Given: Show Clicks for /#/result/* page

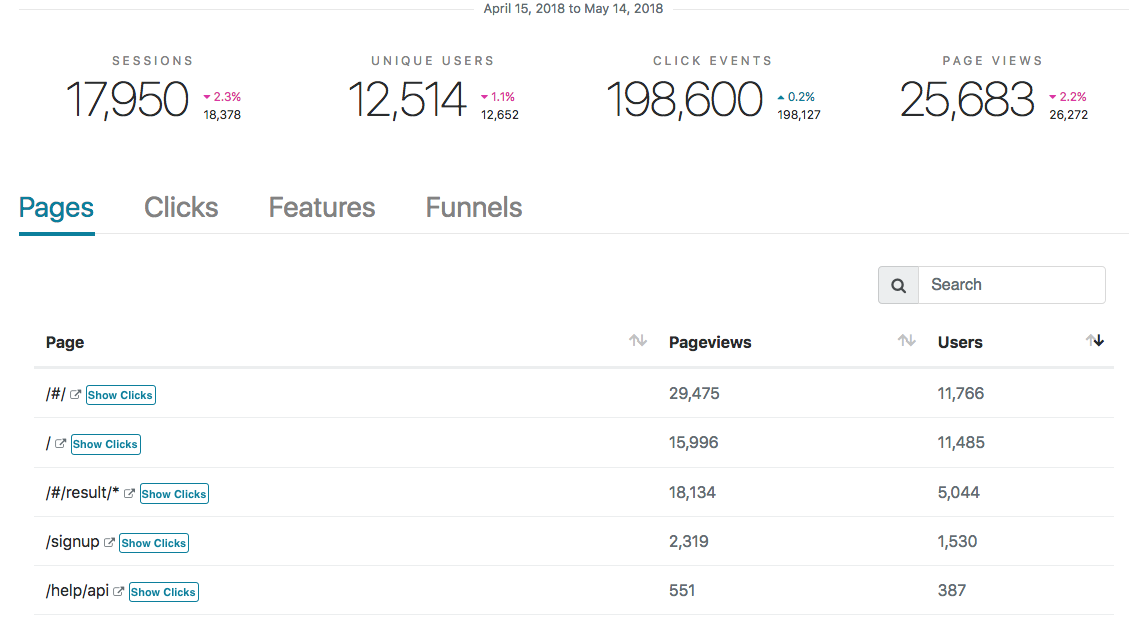Looking at the screenshot, I should point(174,494).
